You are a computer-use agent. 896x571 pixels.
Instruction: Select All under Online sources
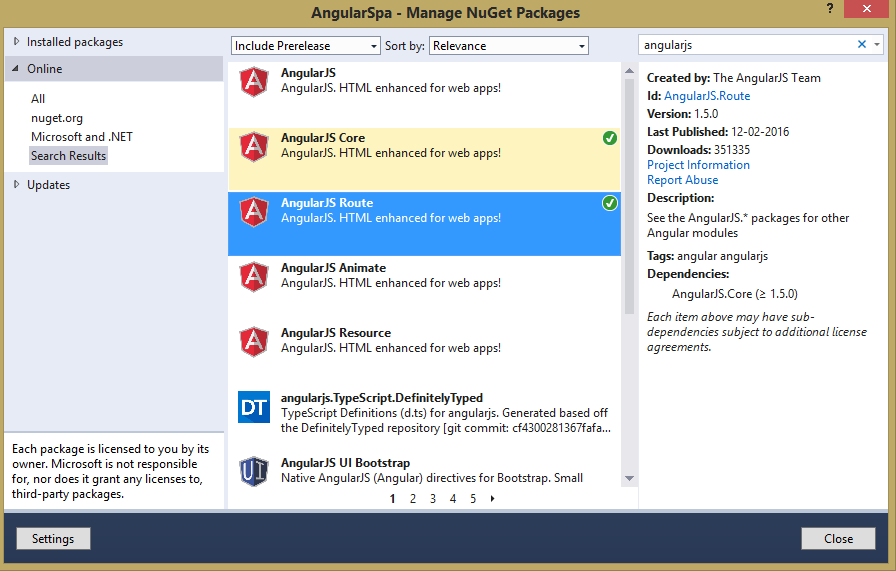[38, 98]
